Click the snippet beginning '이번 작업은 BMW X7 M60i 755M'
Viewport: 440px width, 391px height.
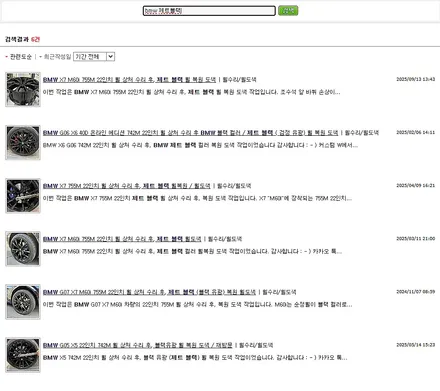192,92
